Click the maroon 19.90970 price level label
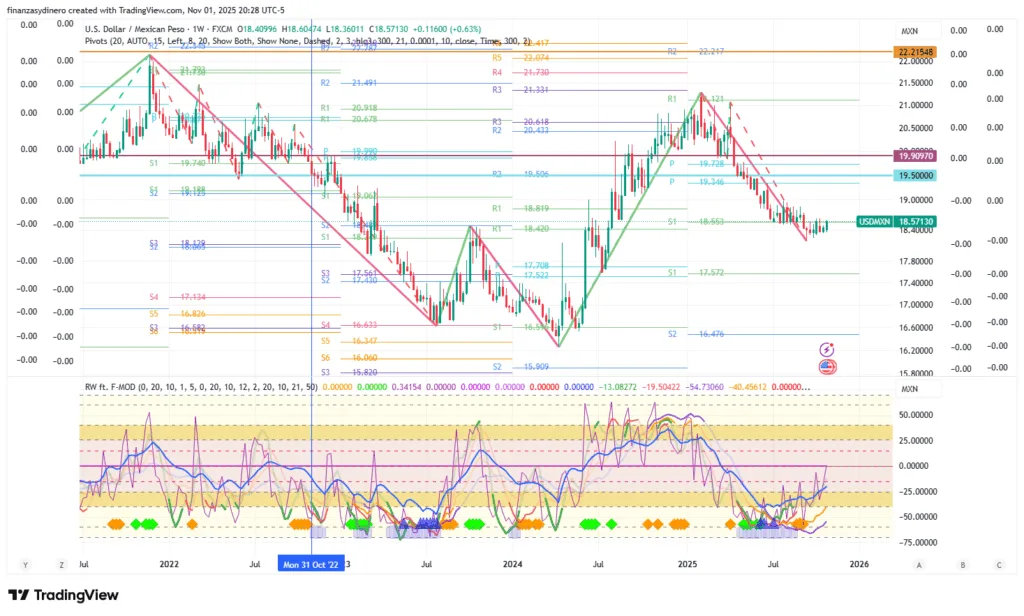The height and width of the screenshot is (616, 1024). coord(915,156)
